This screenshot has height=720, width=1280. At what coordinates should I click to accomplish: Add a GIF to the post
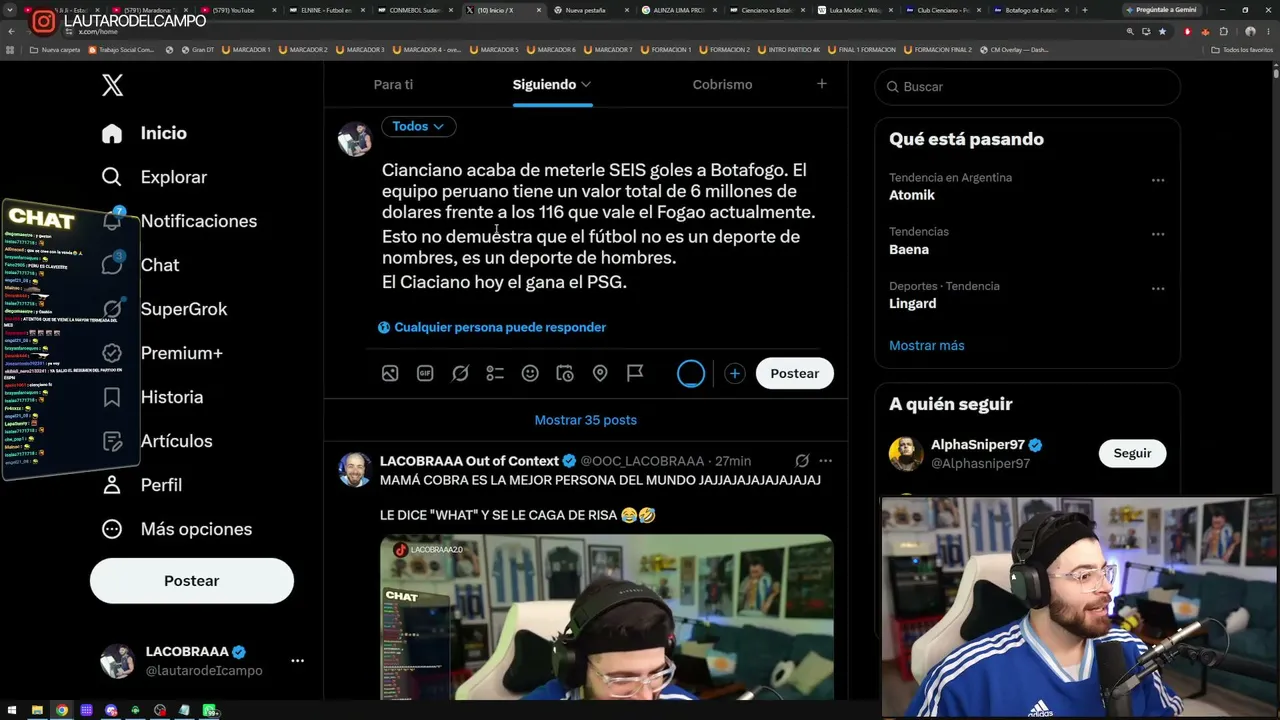click(425, 373)
